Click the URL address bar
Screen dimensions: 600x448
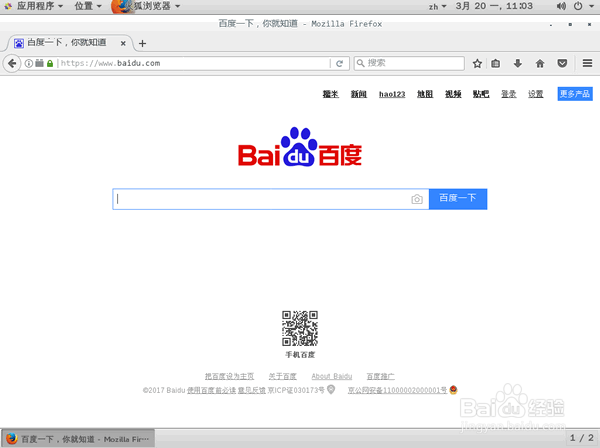(x=193, y=63)
